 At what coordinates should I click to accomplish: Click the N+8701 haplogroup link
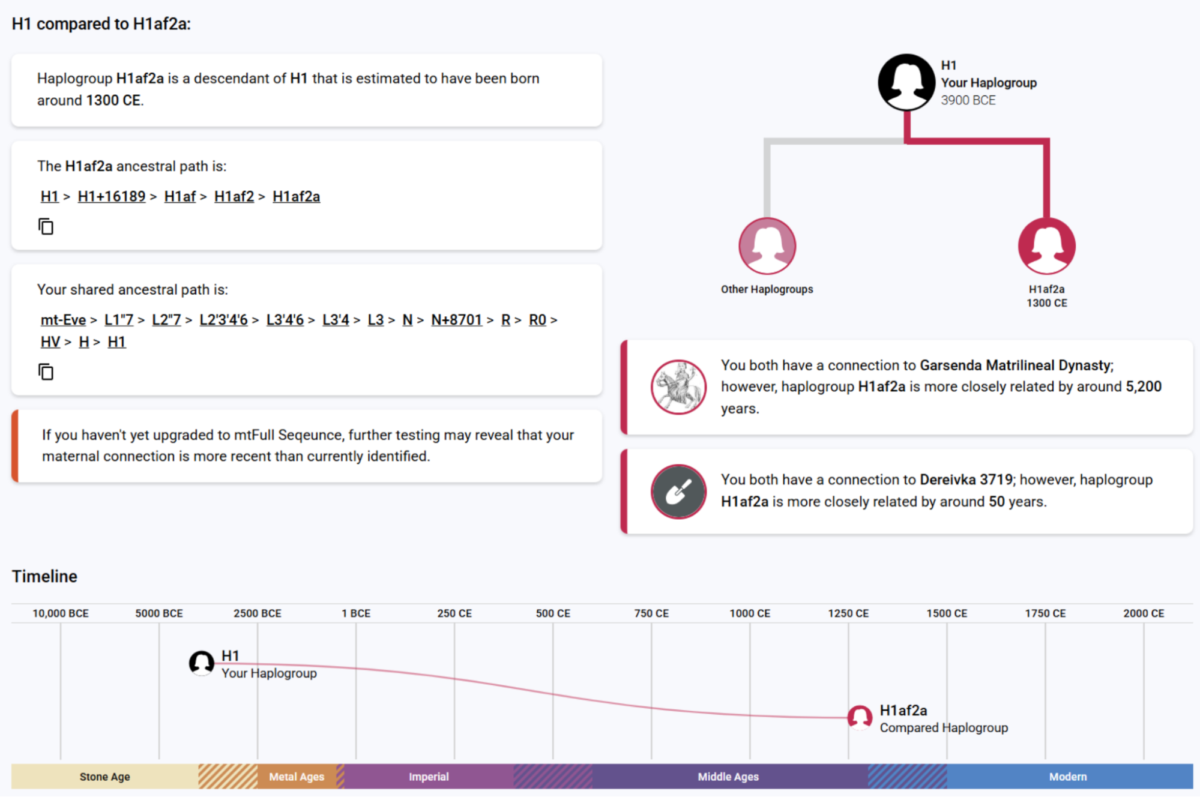pos(456,320)
